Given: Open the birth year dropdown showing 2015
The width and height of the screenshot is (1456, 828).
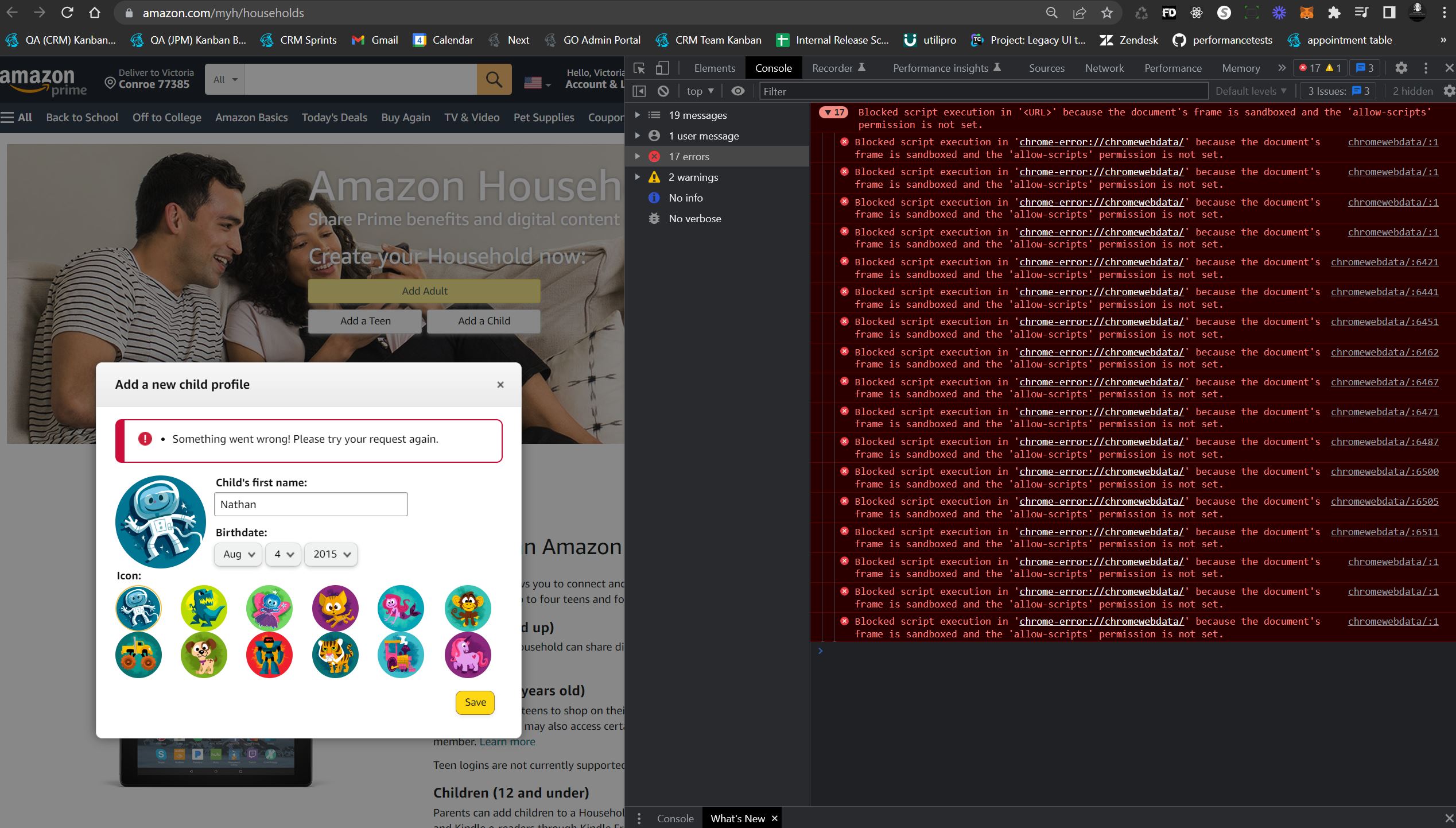Looking at the screenshot, I should coord(331,555).
